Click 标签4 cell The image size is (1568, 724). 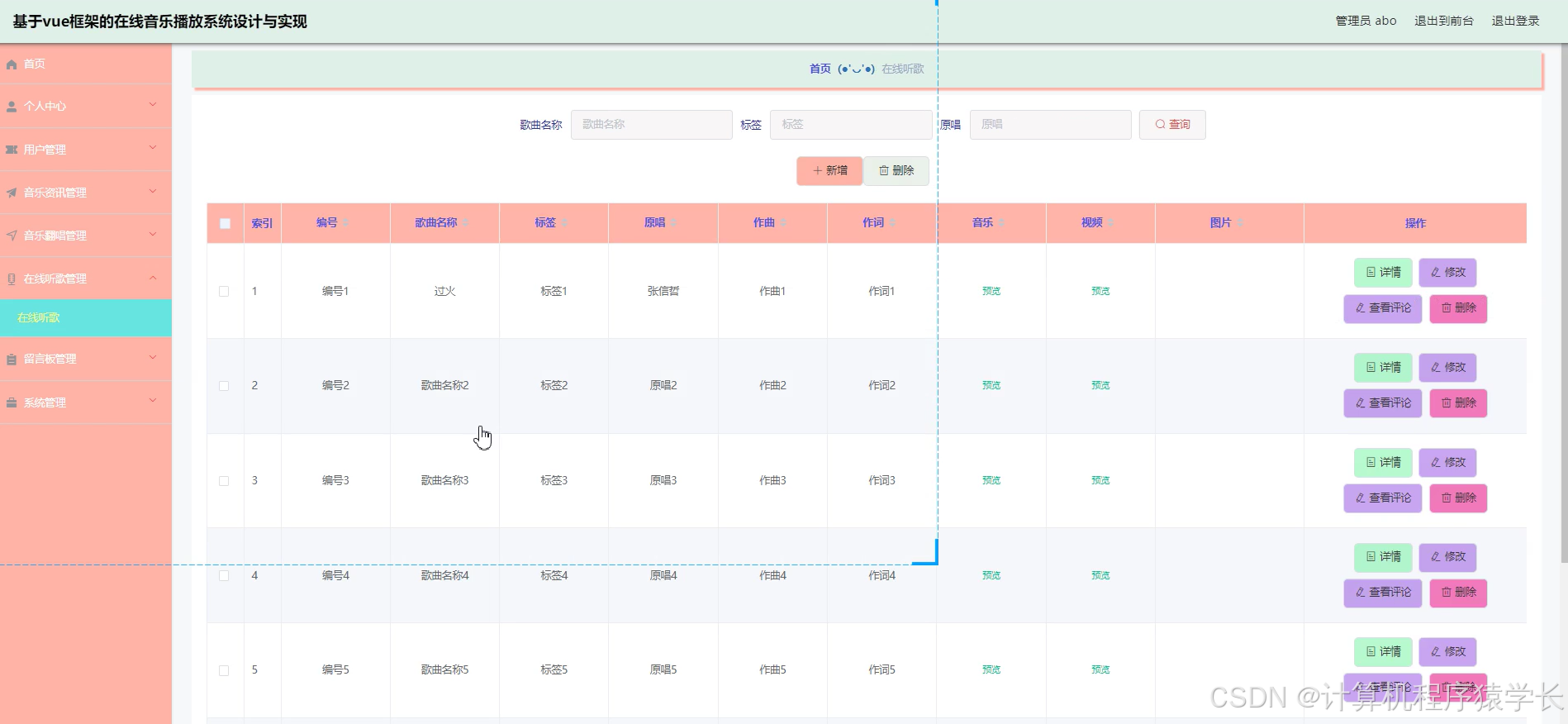(554, 576)
